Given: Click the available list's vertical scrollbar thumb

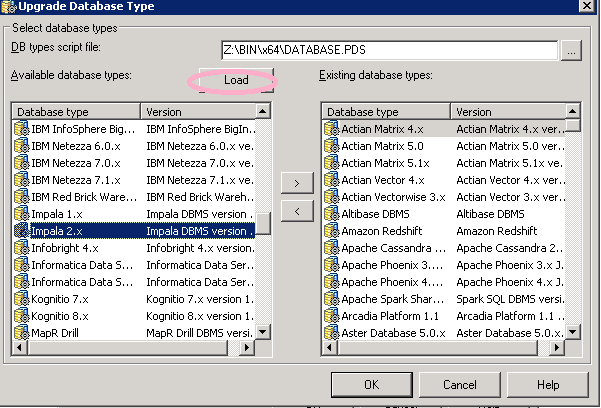Looking at the screenshot, I should coord(263,223).
